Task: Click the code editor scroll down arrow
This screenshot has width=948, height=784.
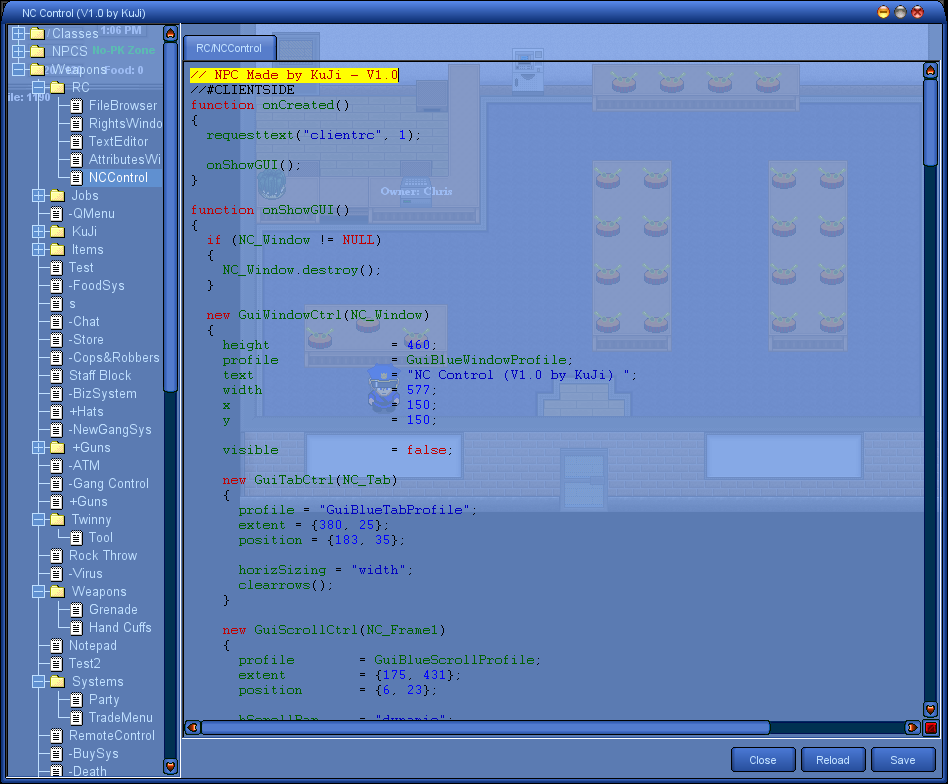Action: pos(930,709)
